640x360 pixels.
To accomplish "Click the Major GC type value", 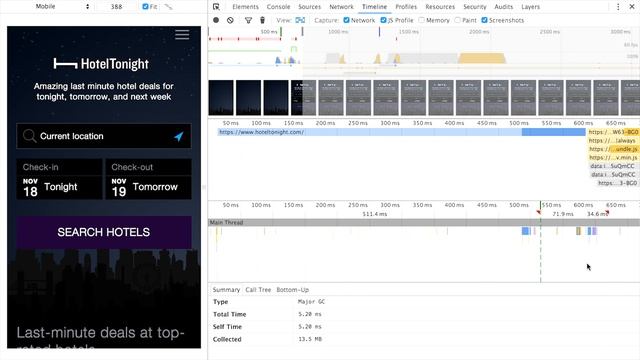I will [x=311, y=302].
